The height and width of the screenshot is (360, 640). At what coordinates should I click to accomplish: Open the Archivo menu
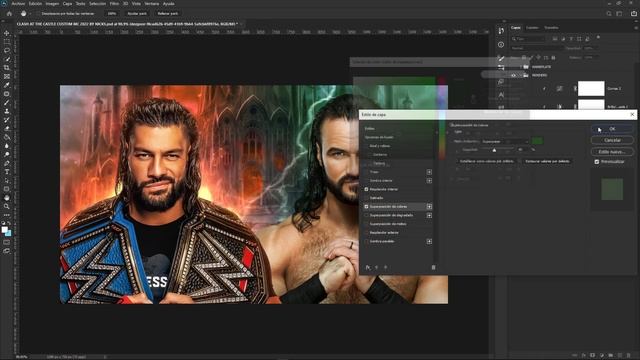point(18,3)
